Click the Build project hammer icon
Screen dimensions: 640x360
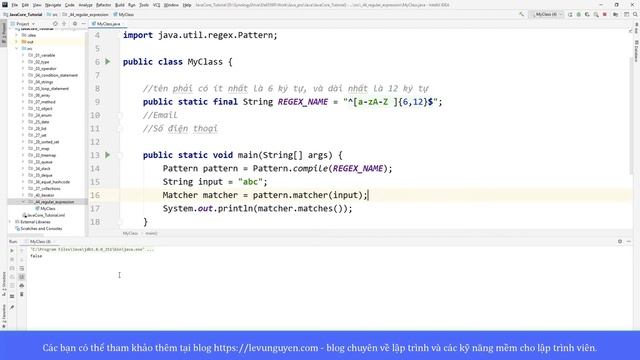point(521,14)
